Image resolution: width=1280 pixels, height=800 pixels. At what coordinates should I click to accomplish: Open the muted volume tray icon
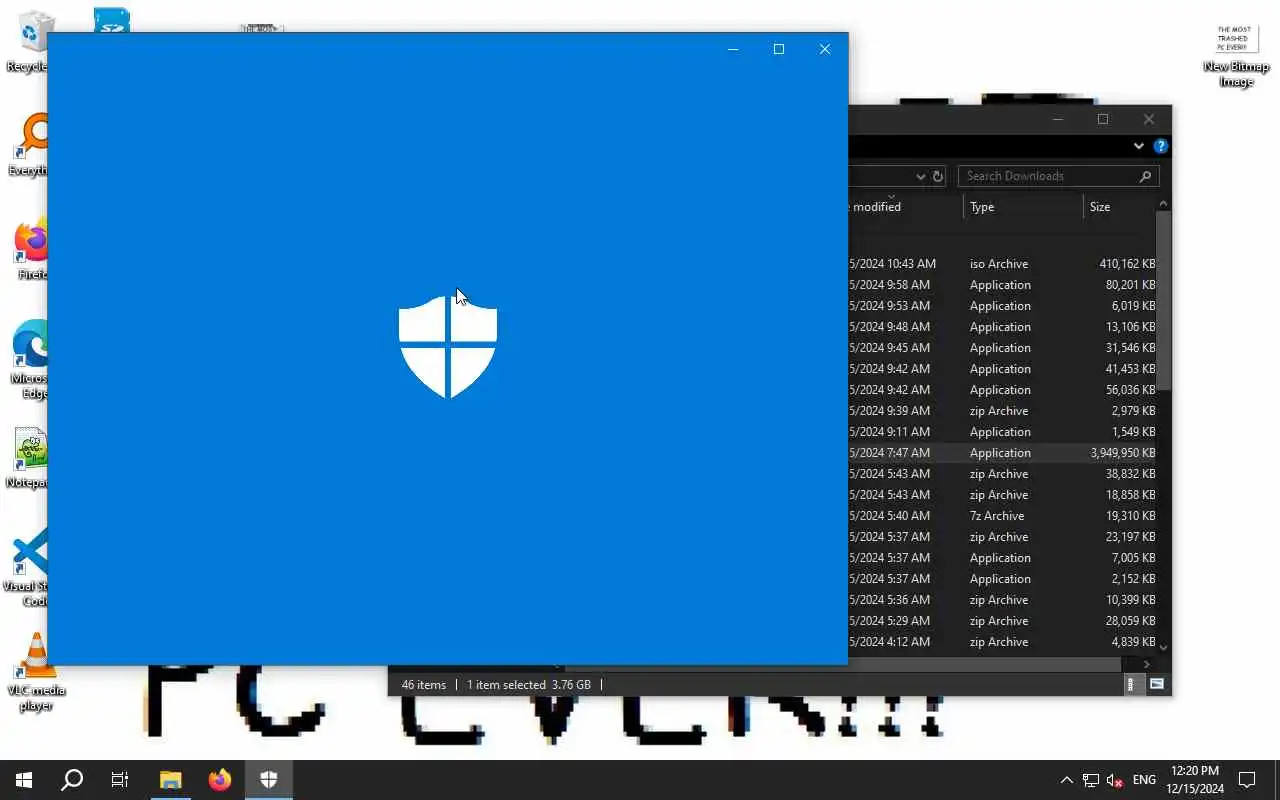click(x=1115, y=780)
